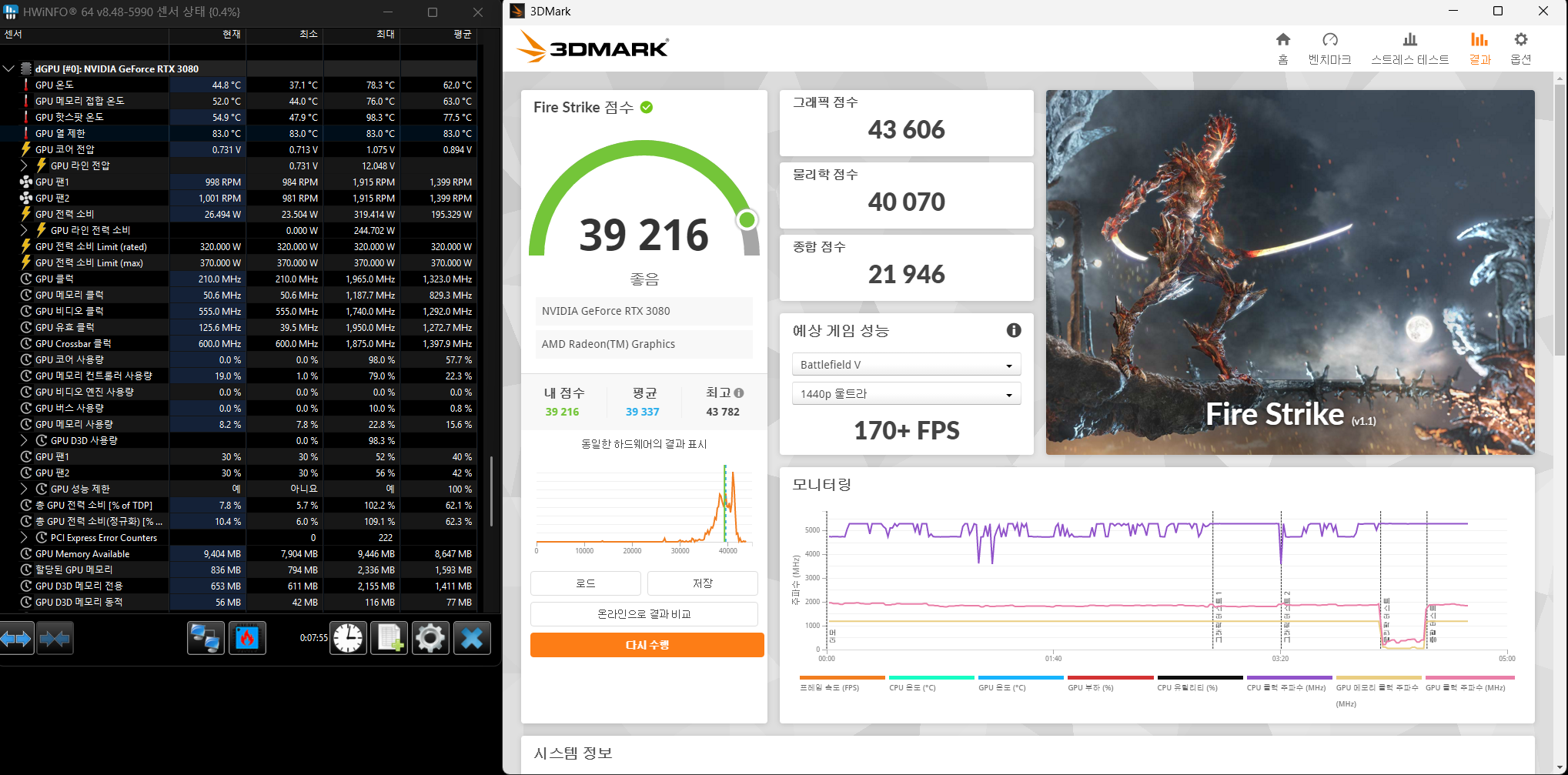Image resolution: width=1568 pixels, height=775 pixels.
Task: Toggle 프레임 속도 (FPS) series in monitoring legend
Action: pos(842,684)
